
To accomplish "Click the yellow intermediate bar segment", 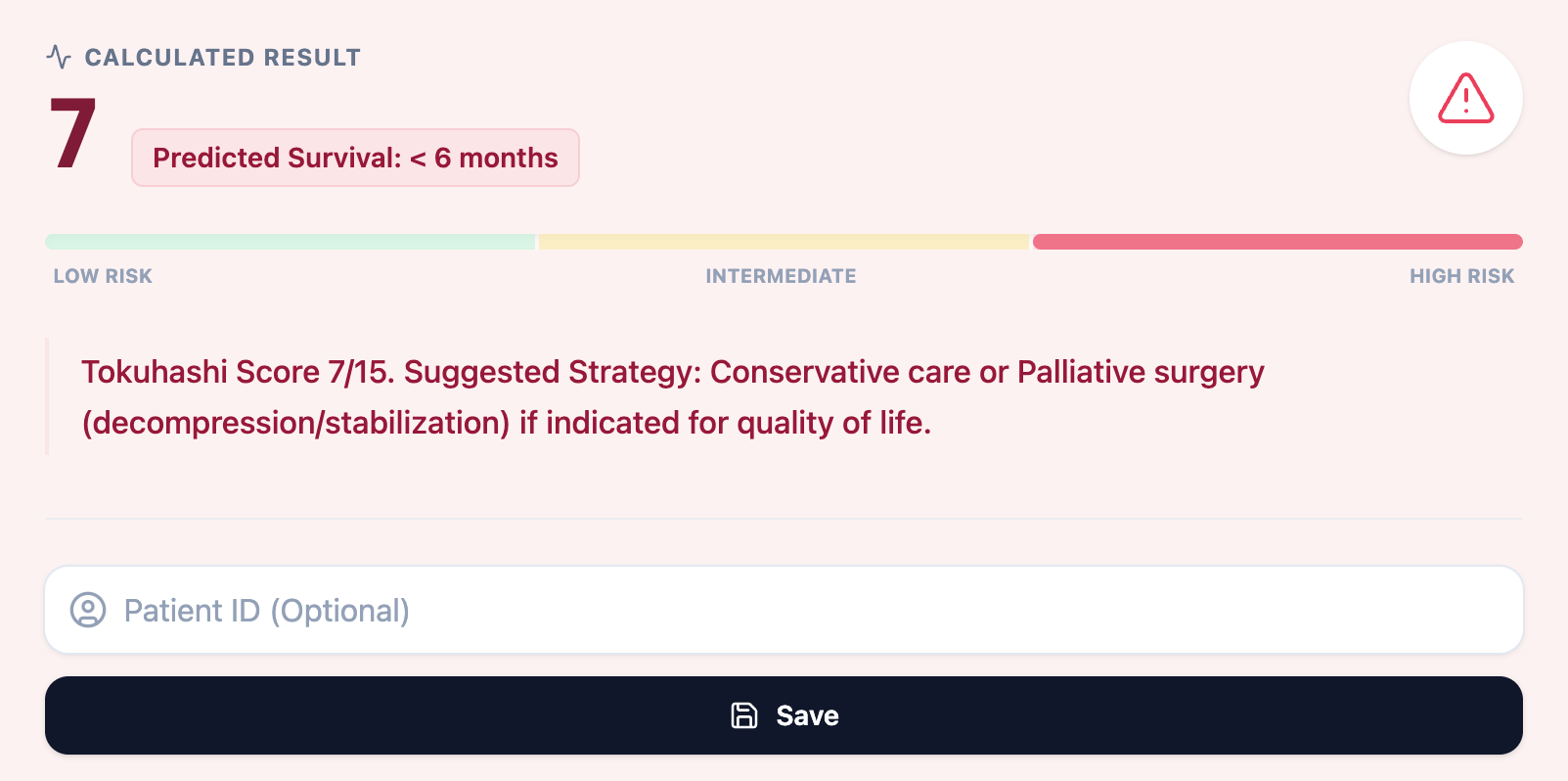I will tap(783, 242).
